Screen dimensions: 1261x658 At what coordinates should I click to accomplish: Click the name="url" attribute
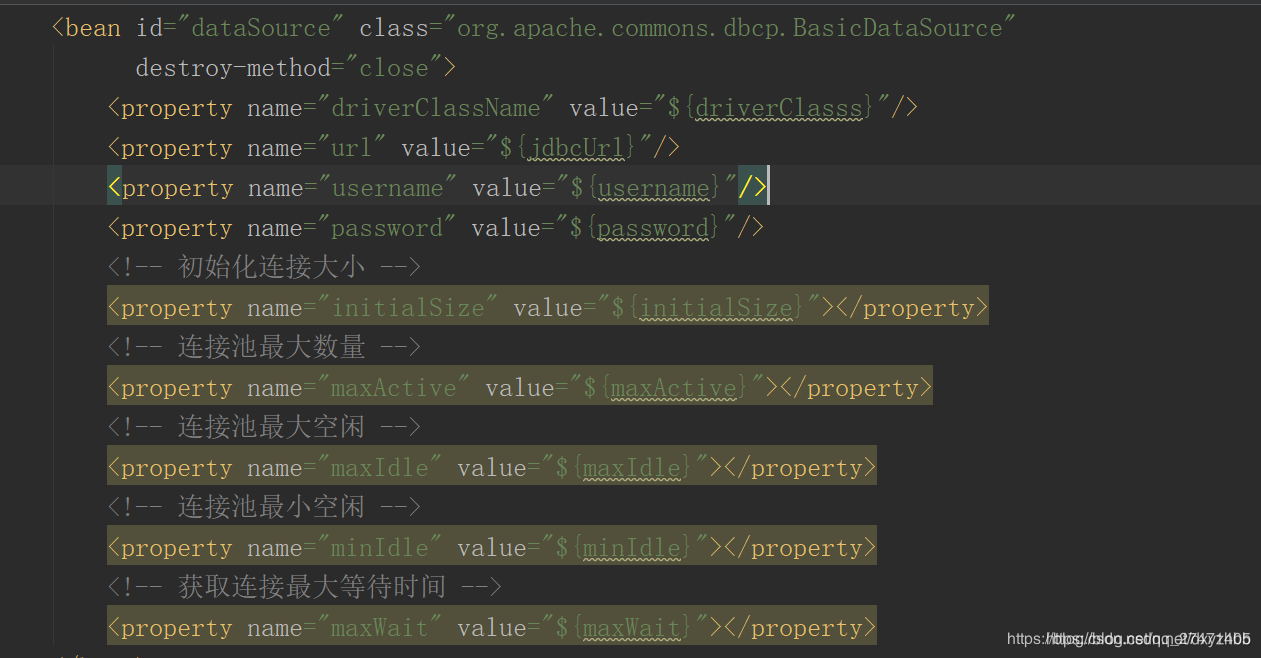click(x=316, y=148)
